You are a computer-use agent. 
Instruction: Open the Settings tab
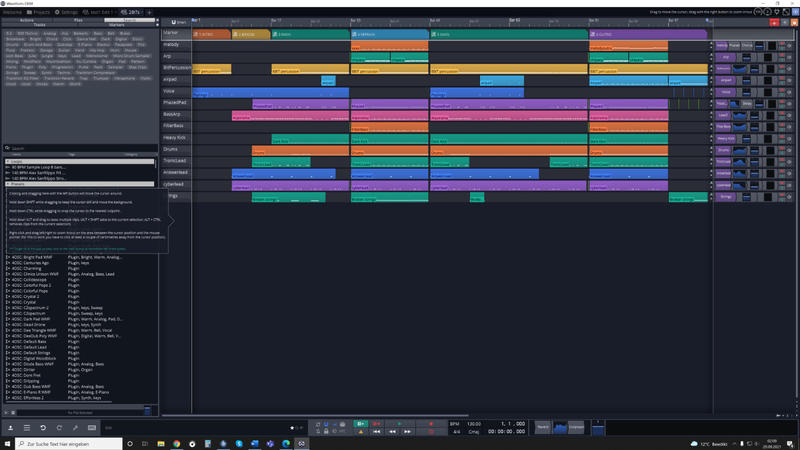click(66, 12)
